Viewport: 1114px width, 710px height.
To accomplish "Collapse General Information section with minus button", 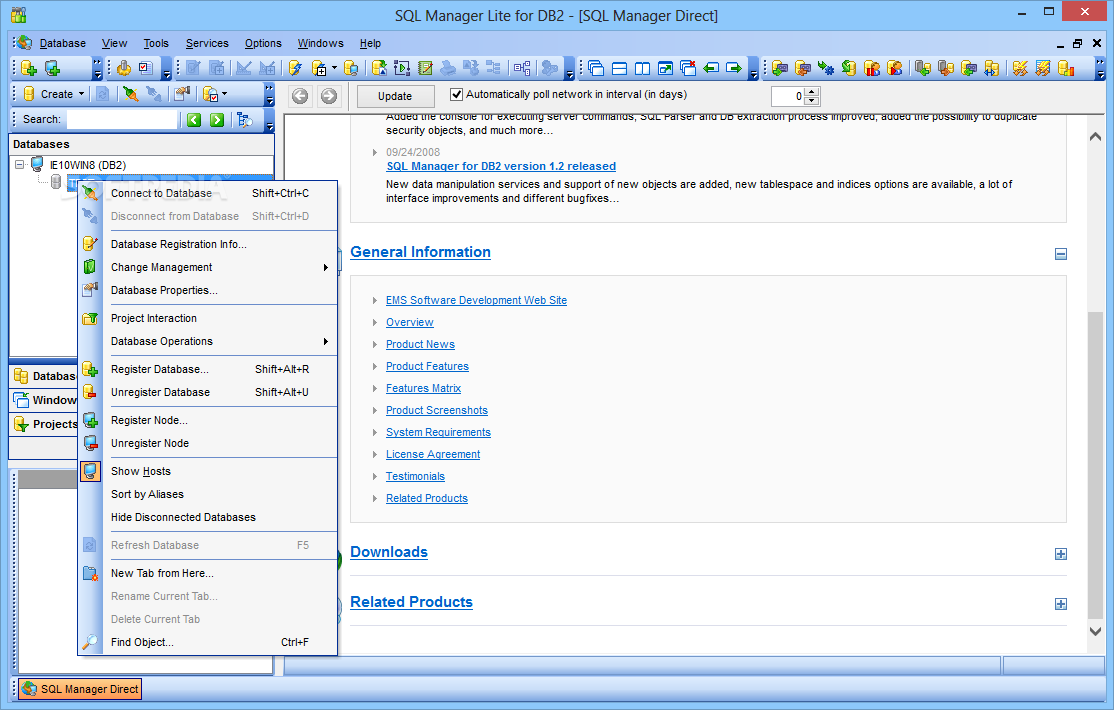I will coord(1061,254).
